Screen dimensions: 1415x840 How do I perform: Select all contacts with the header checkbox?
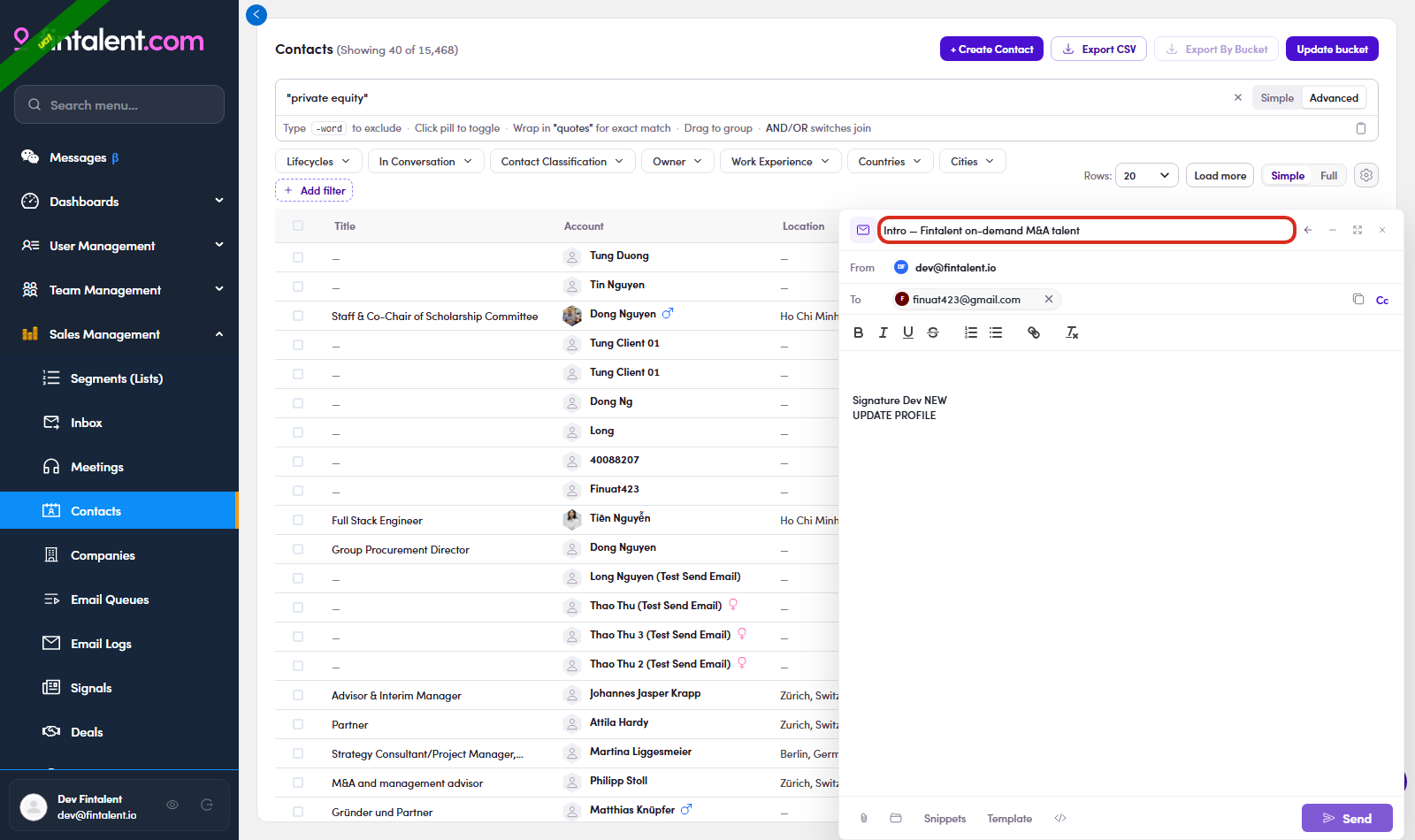tap(298, 225)
